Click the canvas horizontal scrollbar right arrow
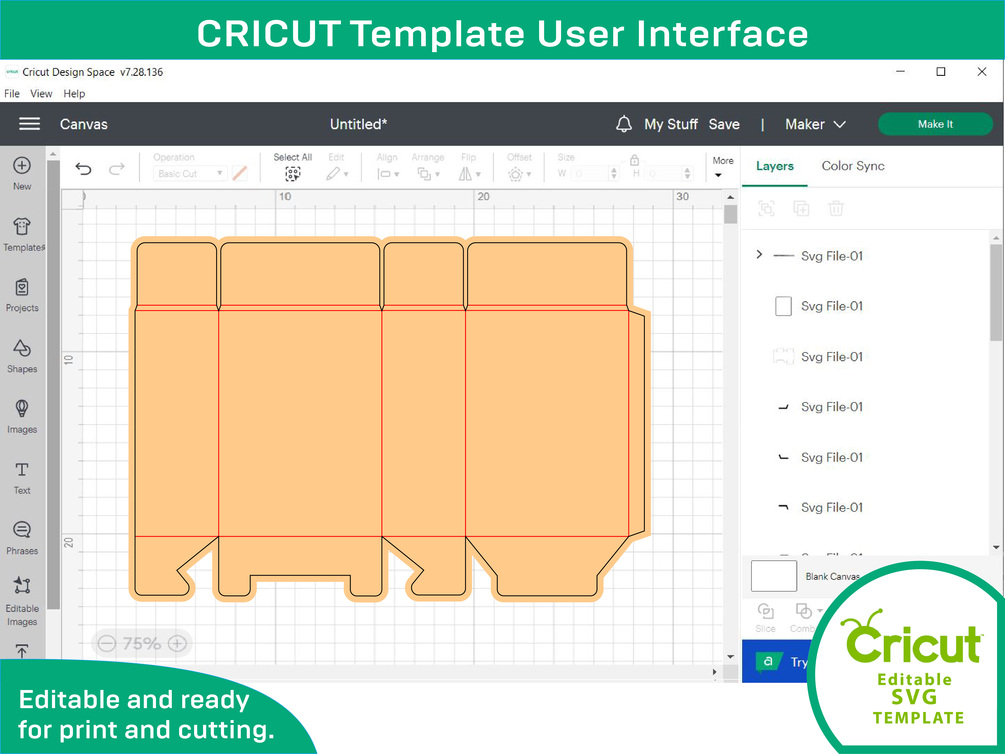 (x=715, y=672)
